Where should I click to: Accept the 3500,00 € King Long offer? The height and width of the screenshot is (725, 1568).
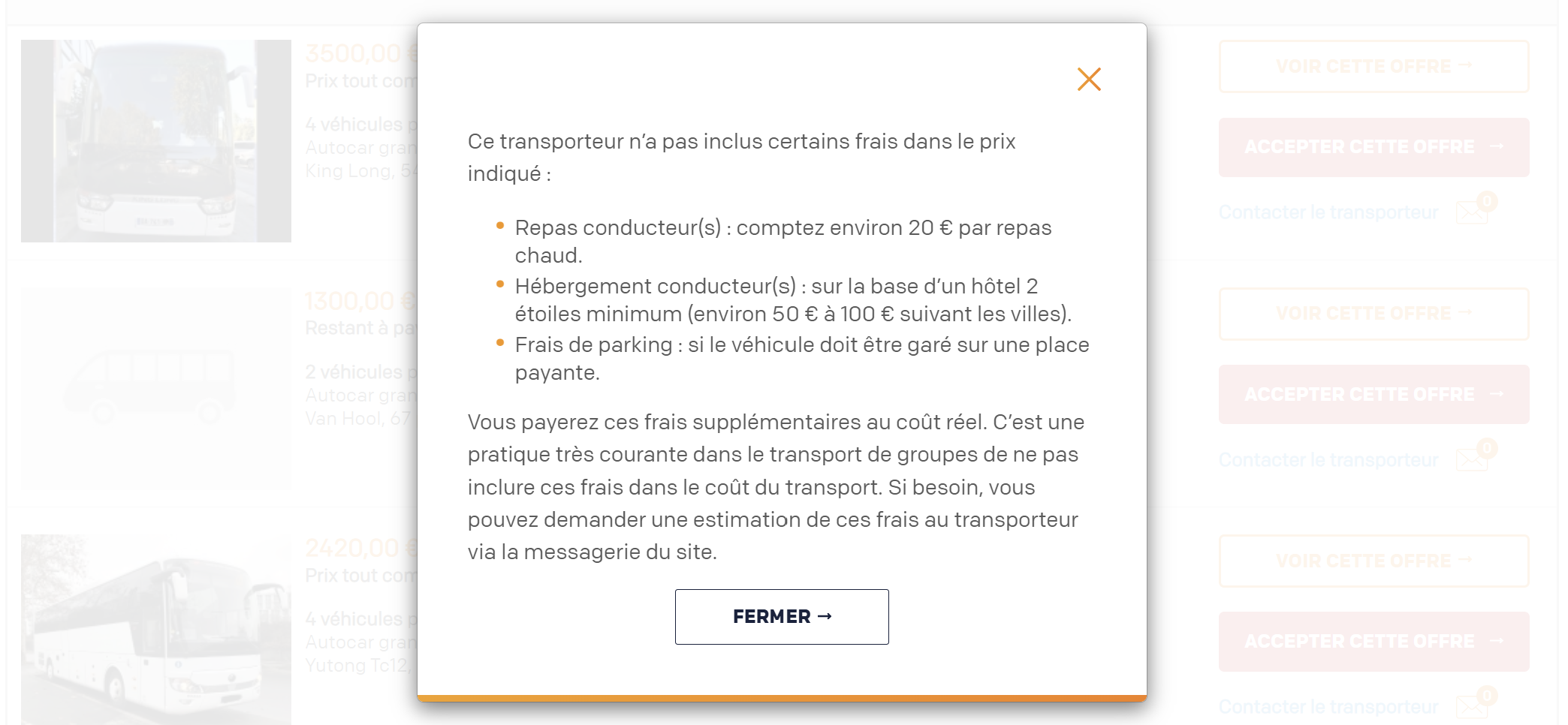coord(1374,147)
